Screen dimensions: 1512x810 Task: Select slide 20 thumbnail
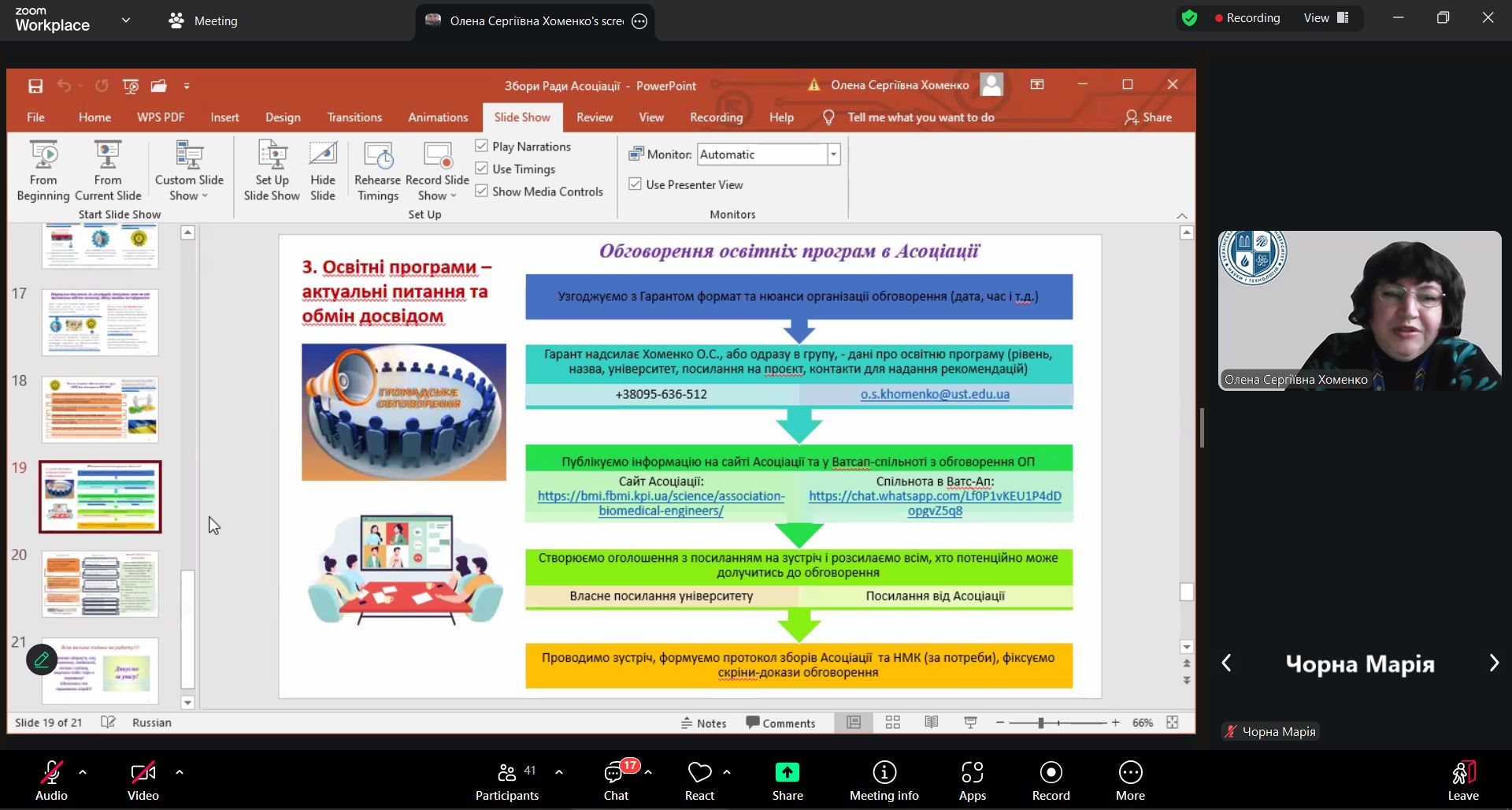point(100,584)
